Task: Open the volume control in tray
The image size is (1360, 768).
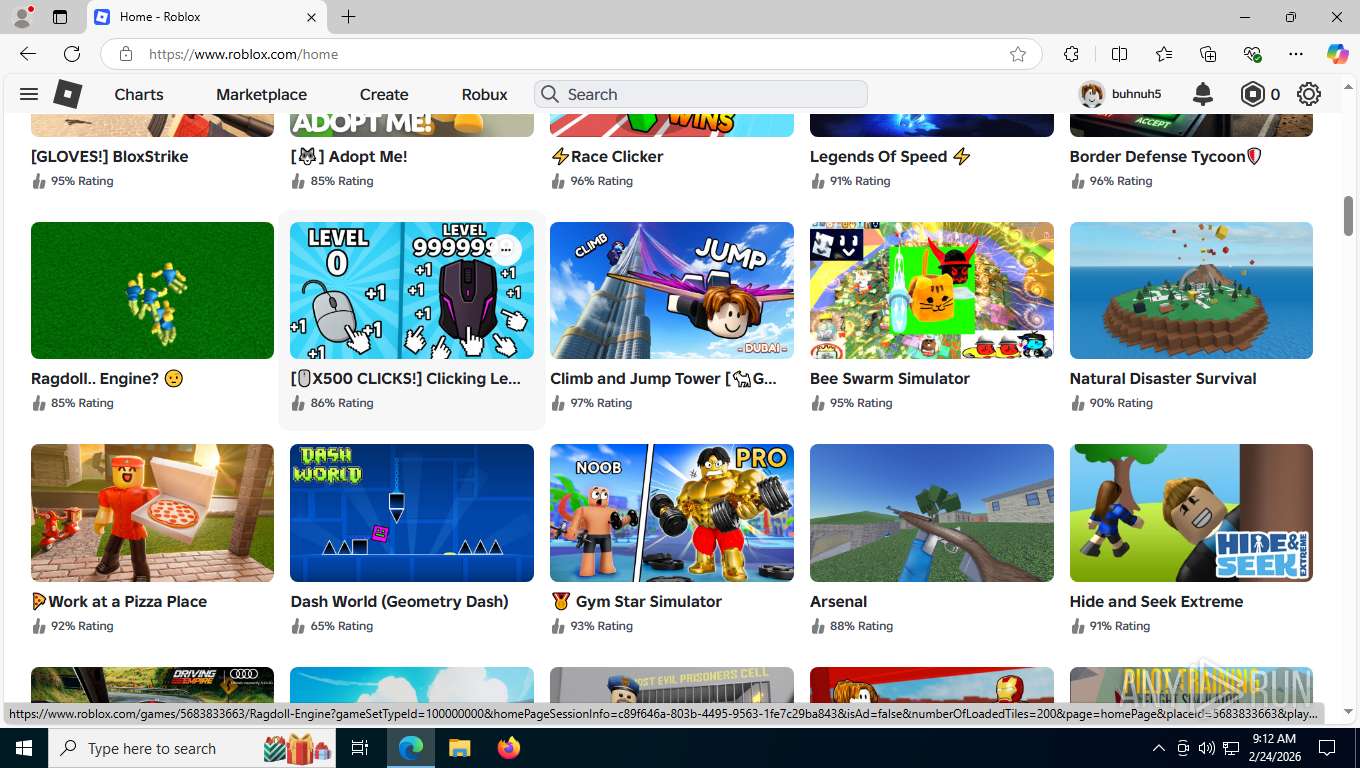Action: (x=1206, y=748)
